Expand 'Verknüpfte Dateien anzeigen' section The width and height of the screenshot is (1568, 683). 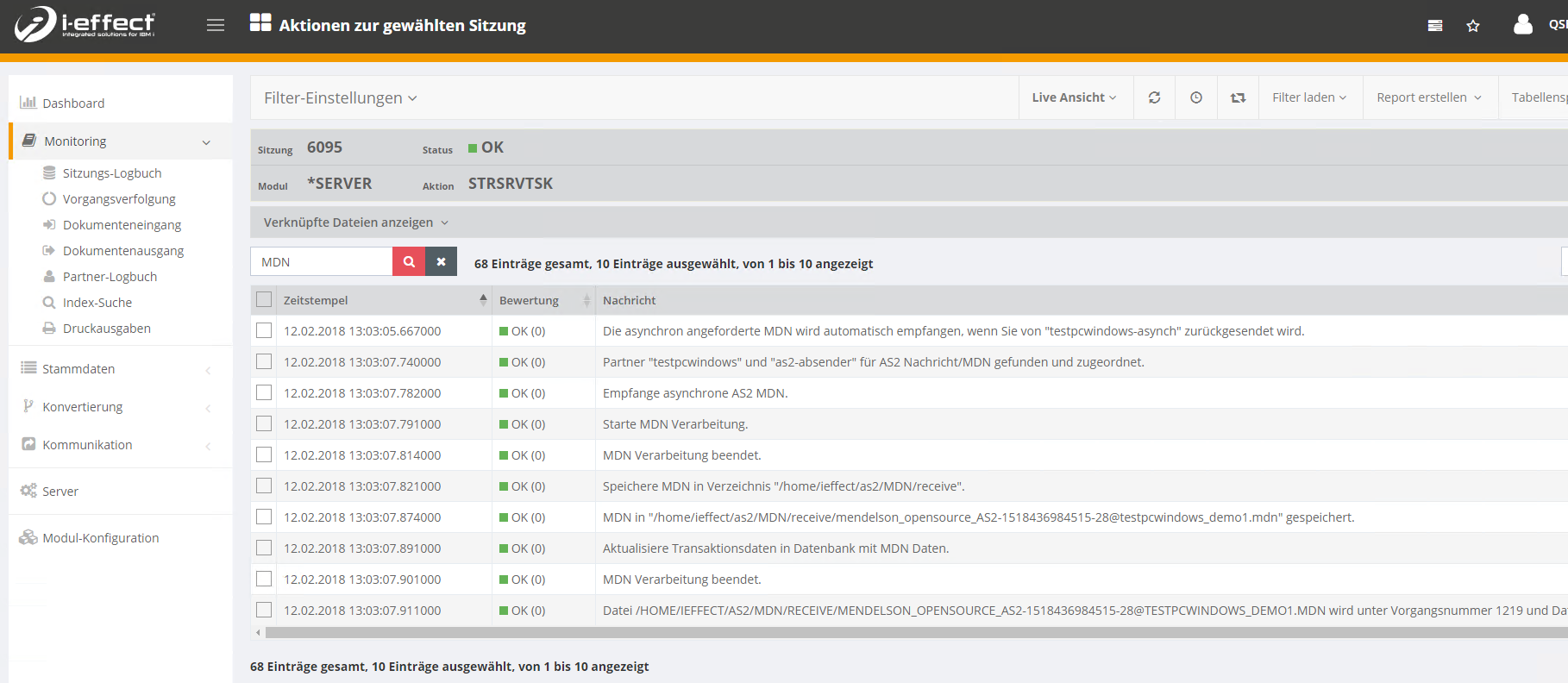point(355,222)
